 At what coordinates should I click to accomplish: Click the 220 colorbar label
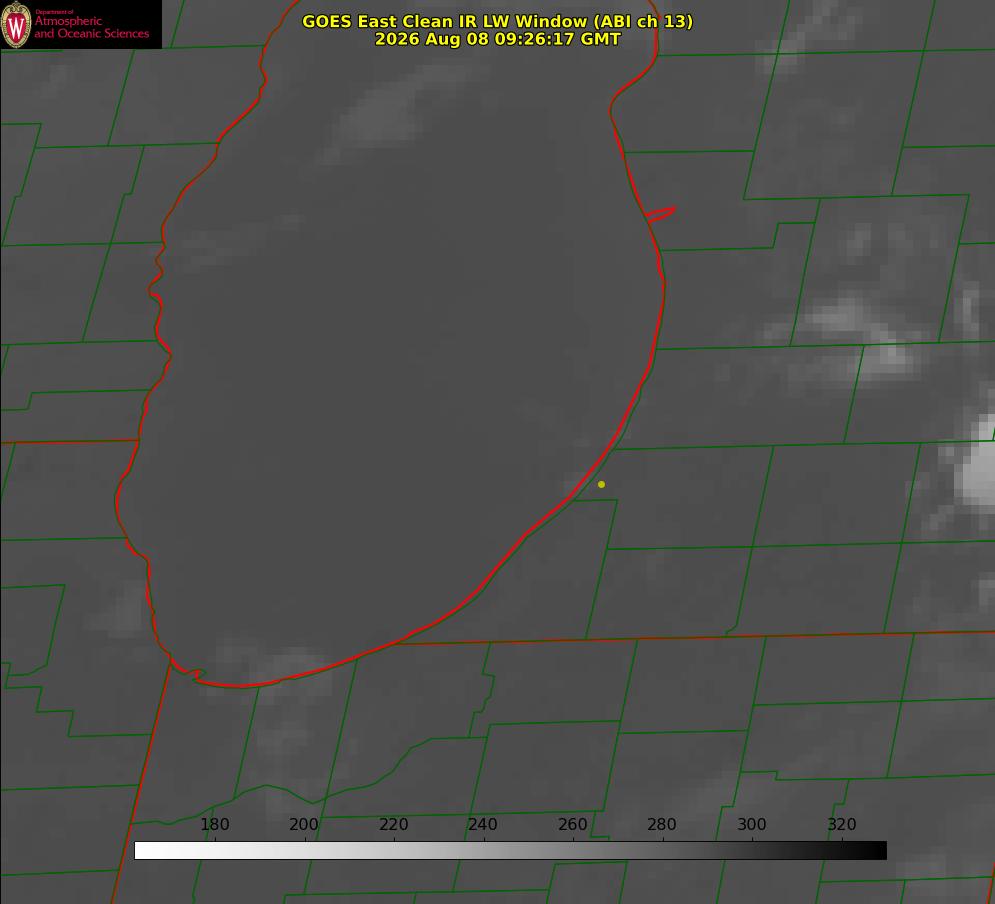tap(393, 824)
